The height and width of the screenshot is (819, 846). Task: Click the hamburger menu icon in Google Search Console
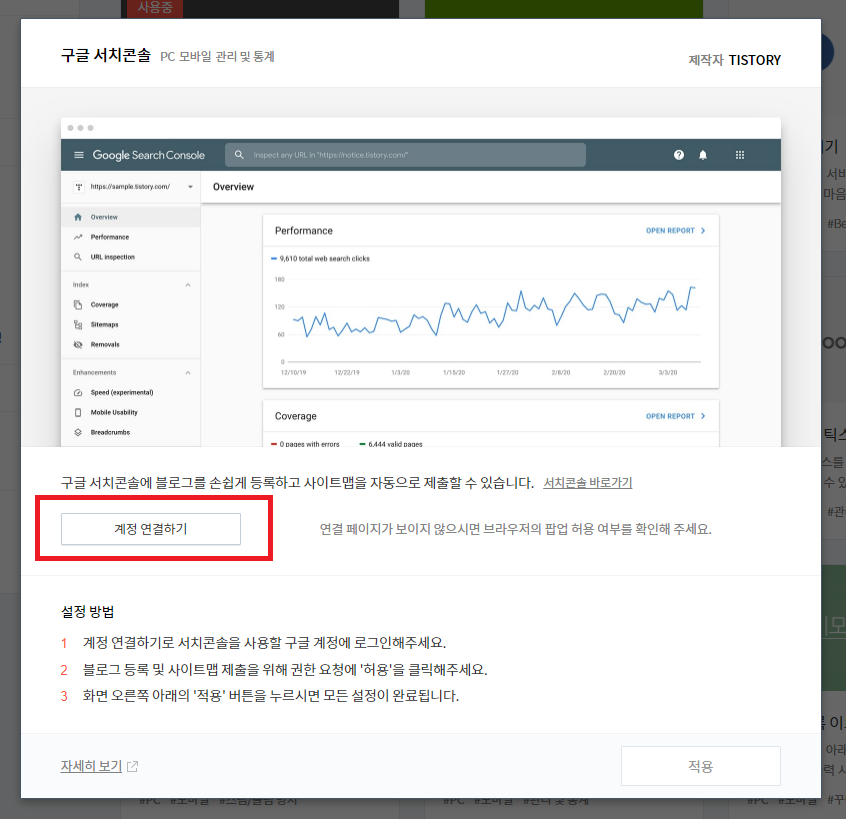79,155
